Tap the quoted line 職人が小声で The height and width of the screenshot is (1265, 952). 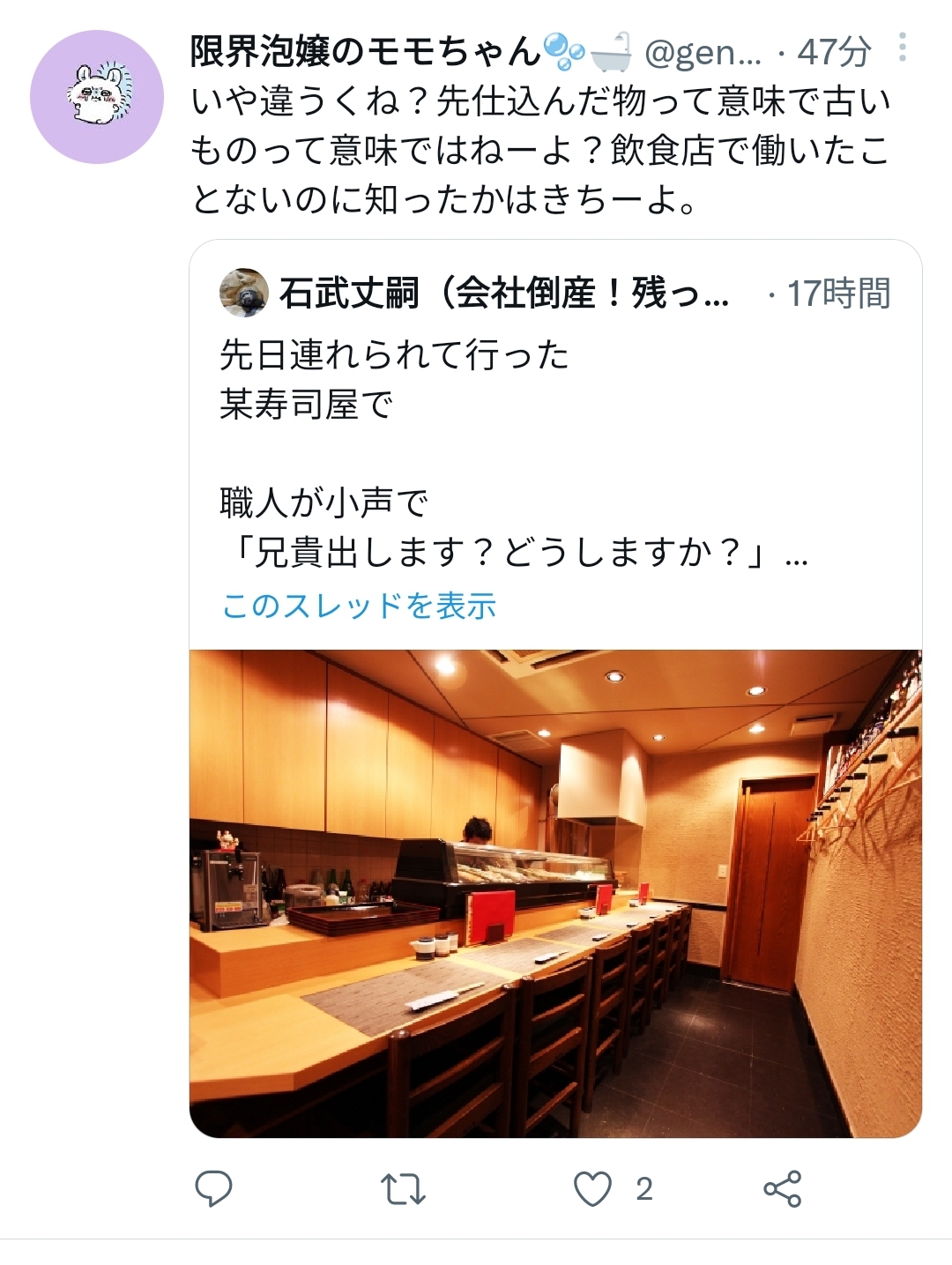point(324,502)
